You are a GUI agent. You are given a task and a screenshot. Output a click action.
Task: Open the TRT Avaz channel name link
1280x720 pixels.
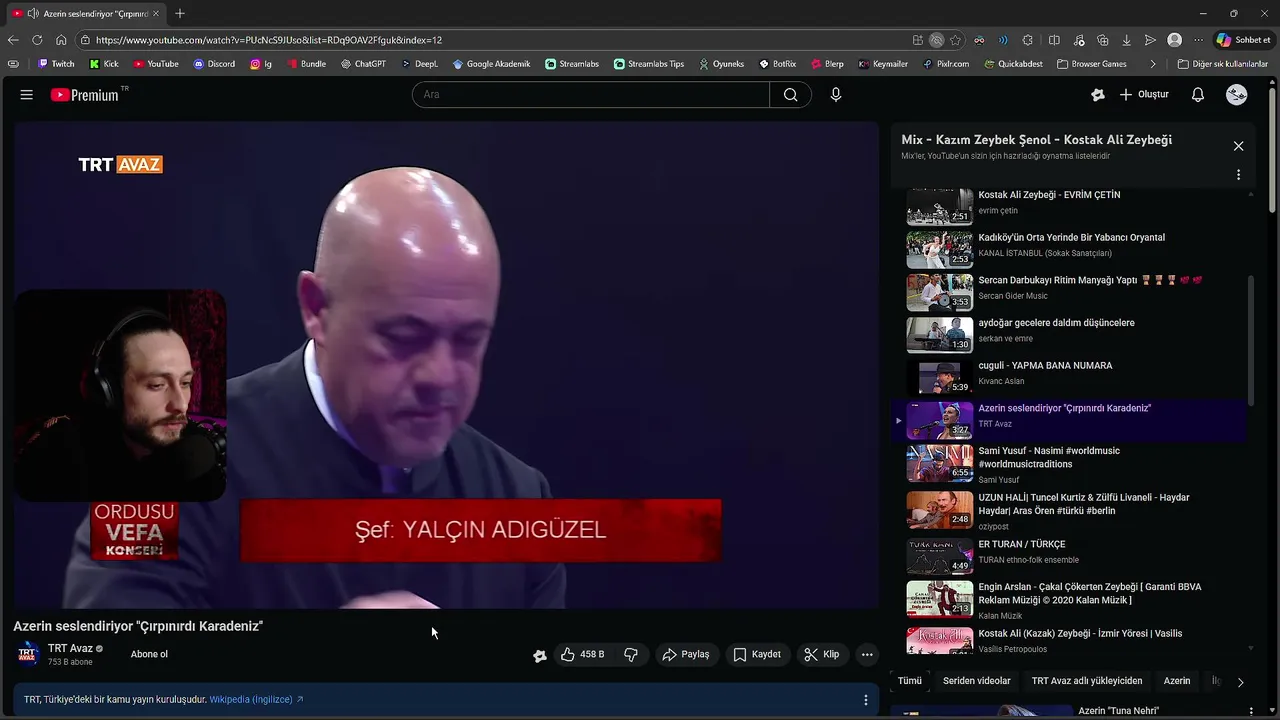point(70,649)
